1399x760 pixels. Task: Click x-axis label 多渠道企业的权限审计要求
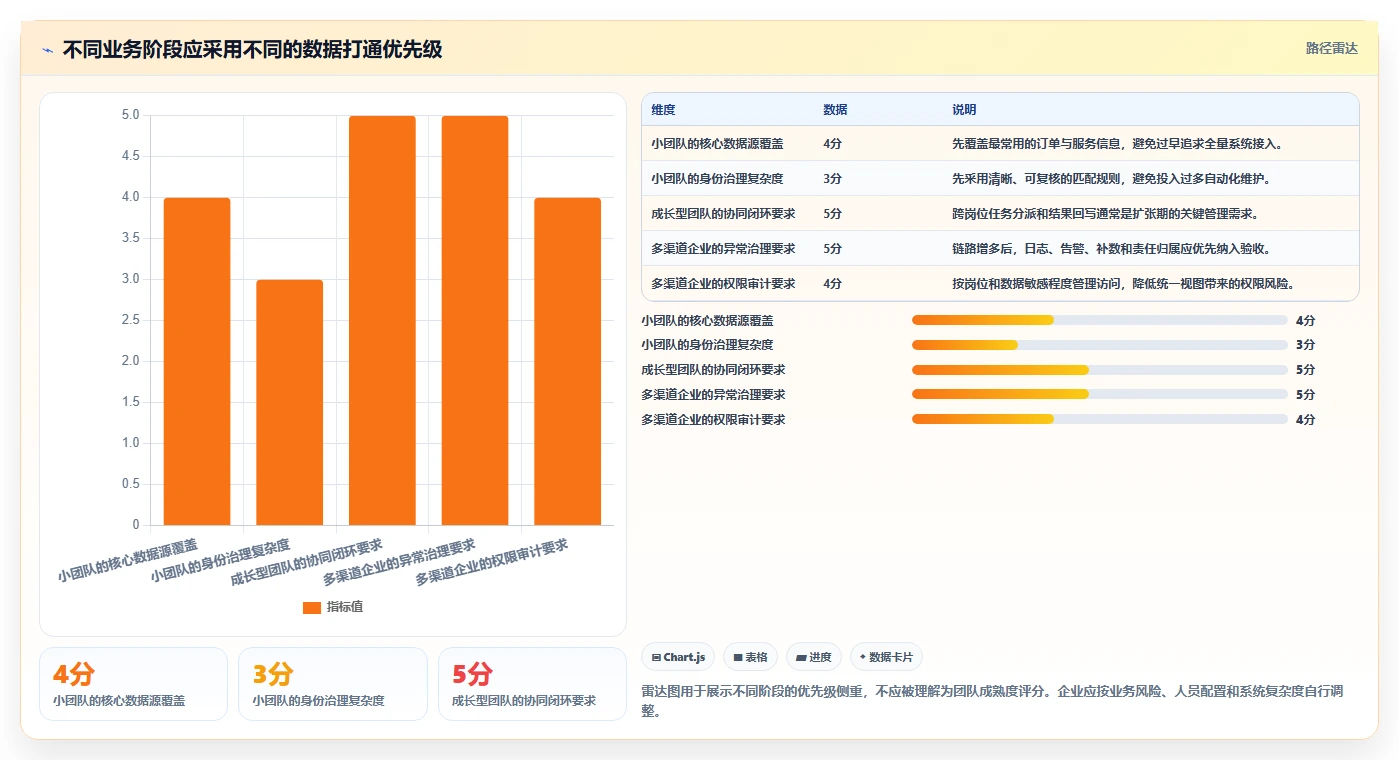[492, 563]
